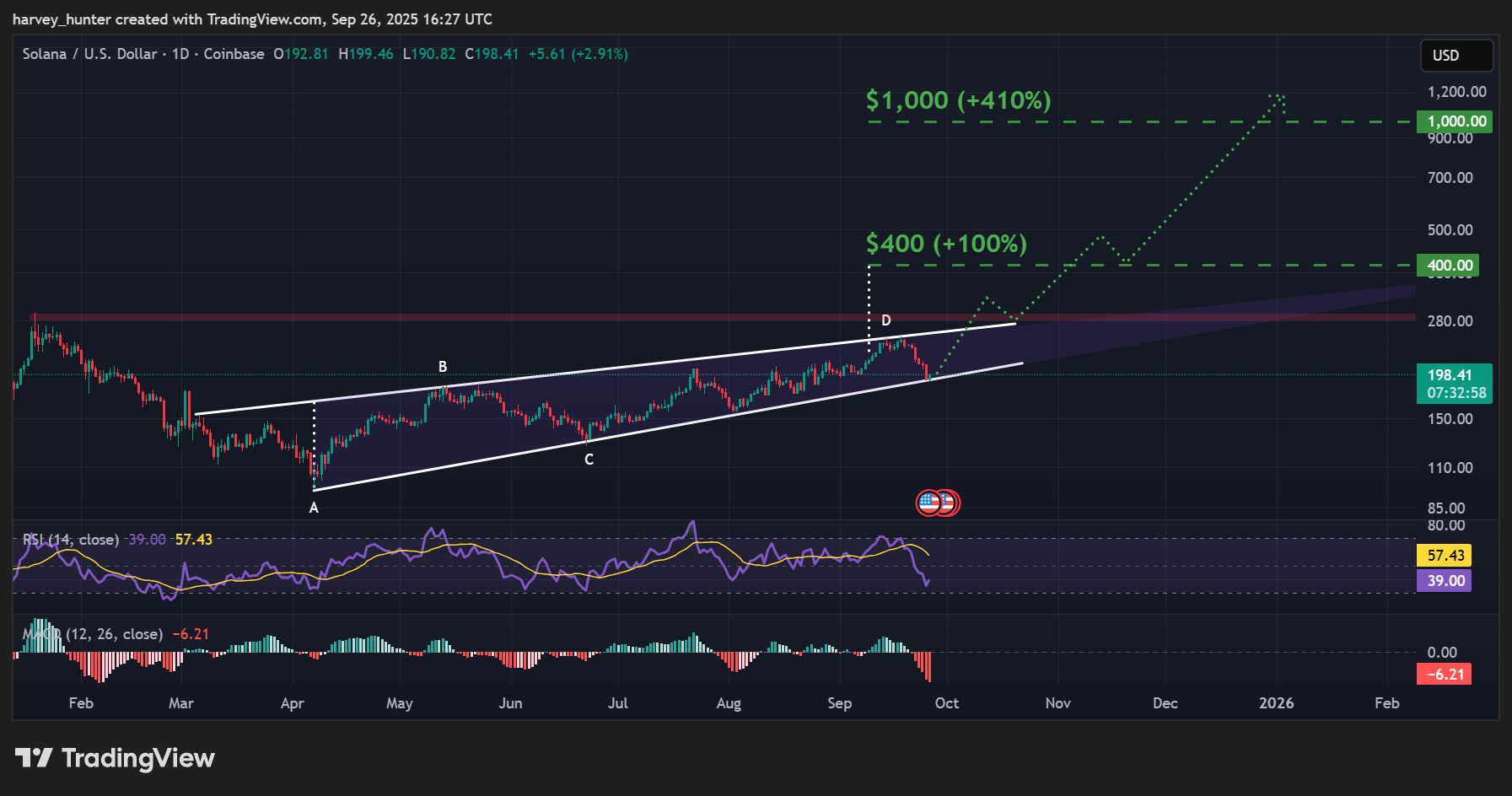Viewport: 1512px width, 796px height.
Task: Click the US flag economic event icon
Action: (929, 503)
